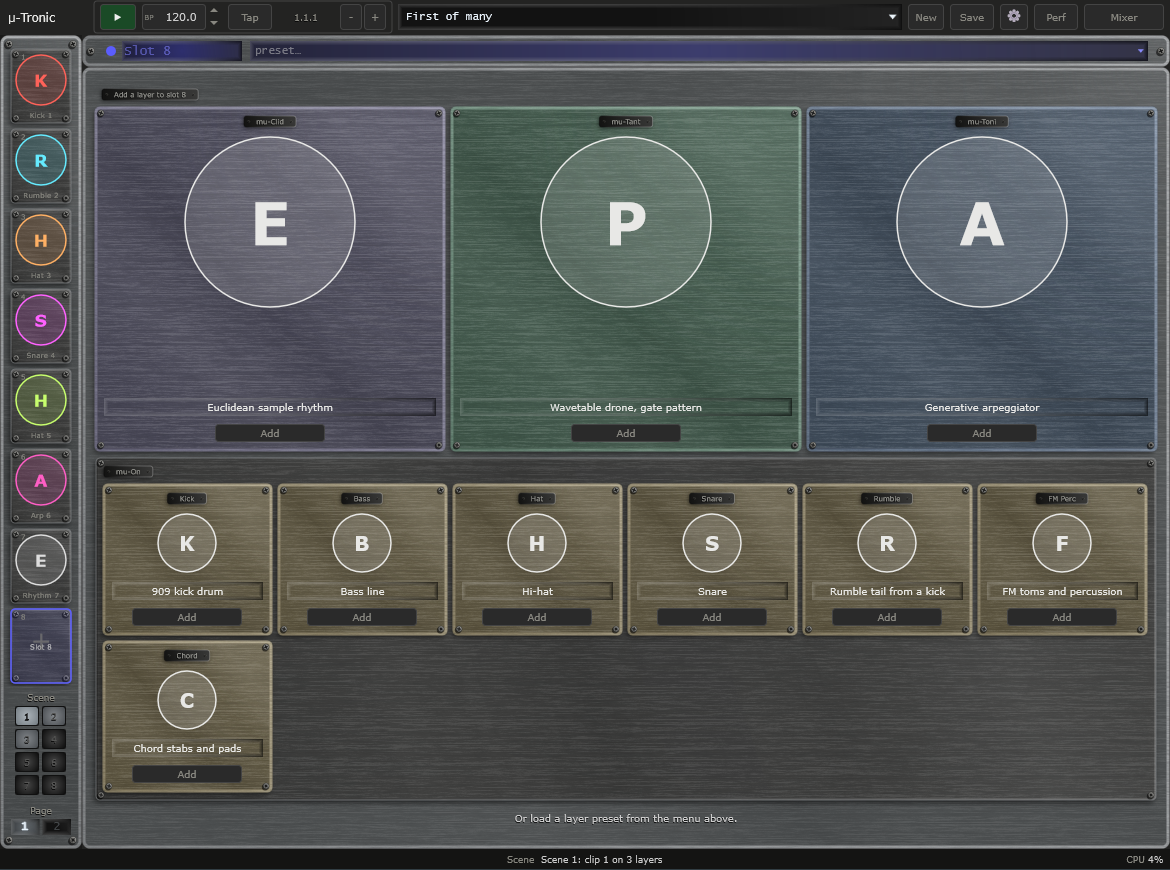Viewport: 1170px width, 870px height.
Task: Tap tempo with the Tap button
Action: coord(250,17)
